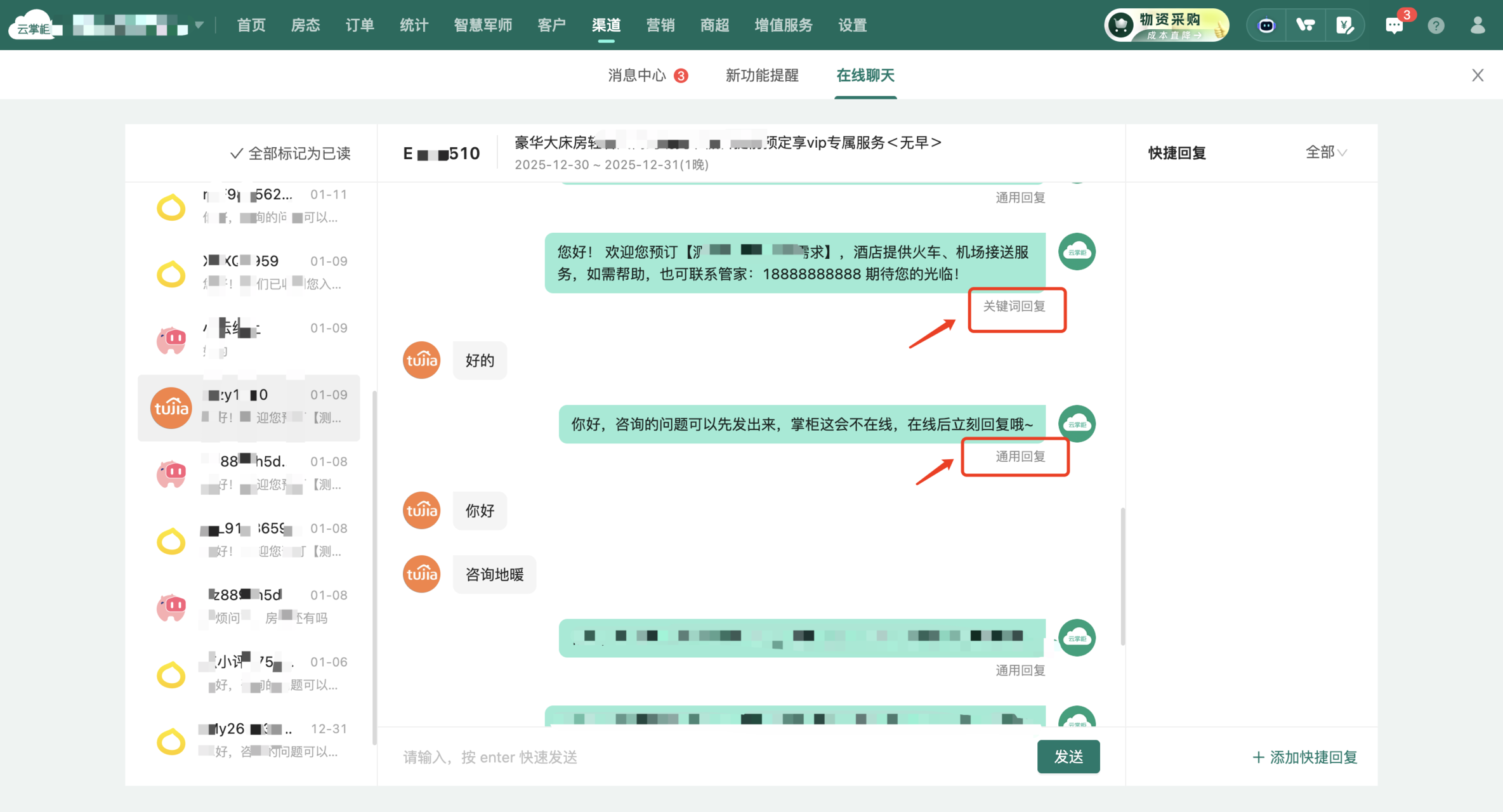
Task: Click the question mark help icon
Action: click(1436, 25)
